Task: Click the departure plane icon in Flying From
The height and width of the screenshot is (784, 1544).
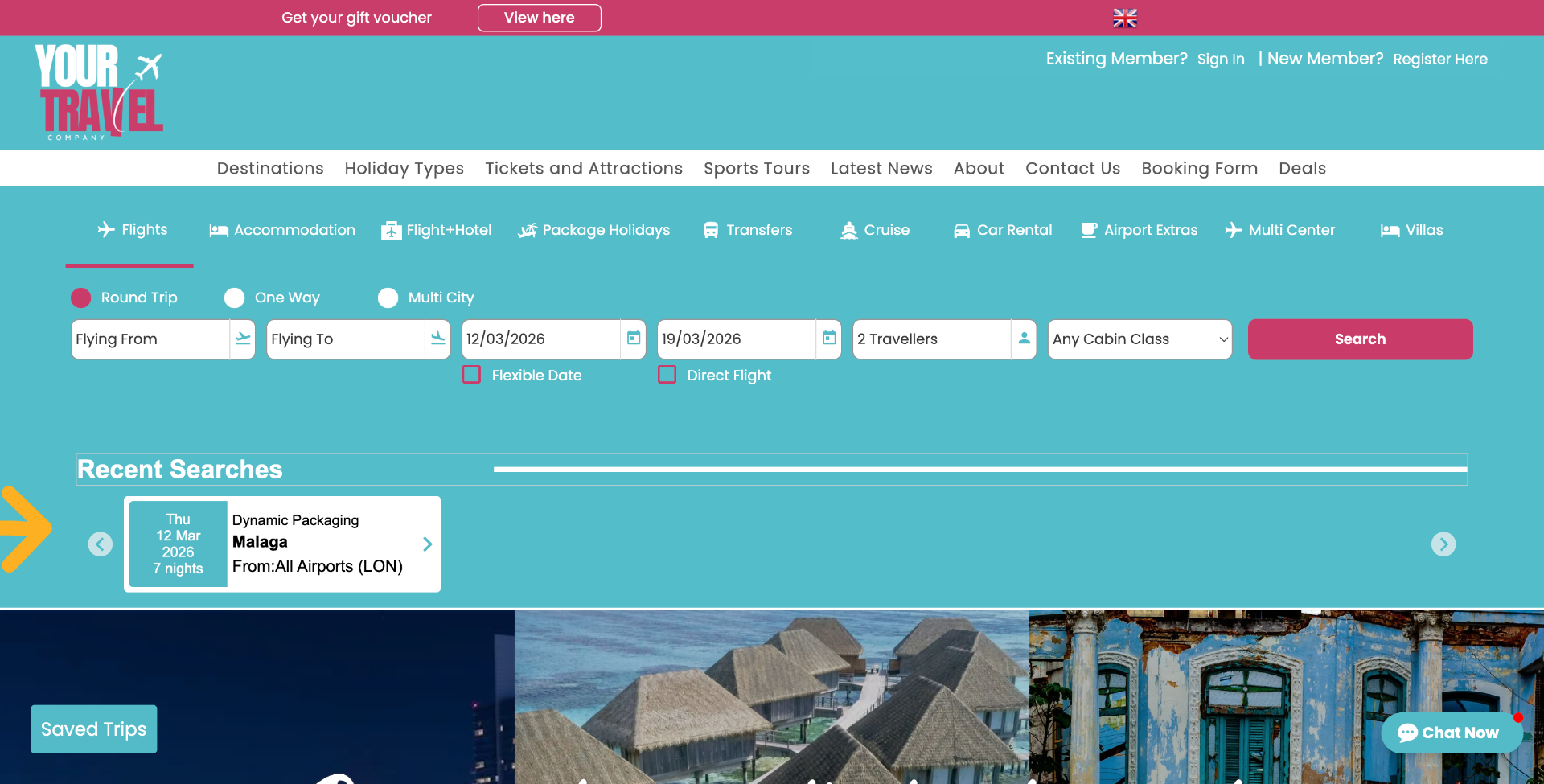Action: (243, 339)
